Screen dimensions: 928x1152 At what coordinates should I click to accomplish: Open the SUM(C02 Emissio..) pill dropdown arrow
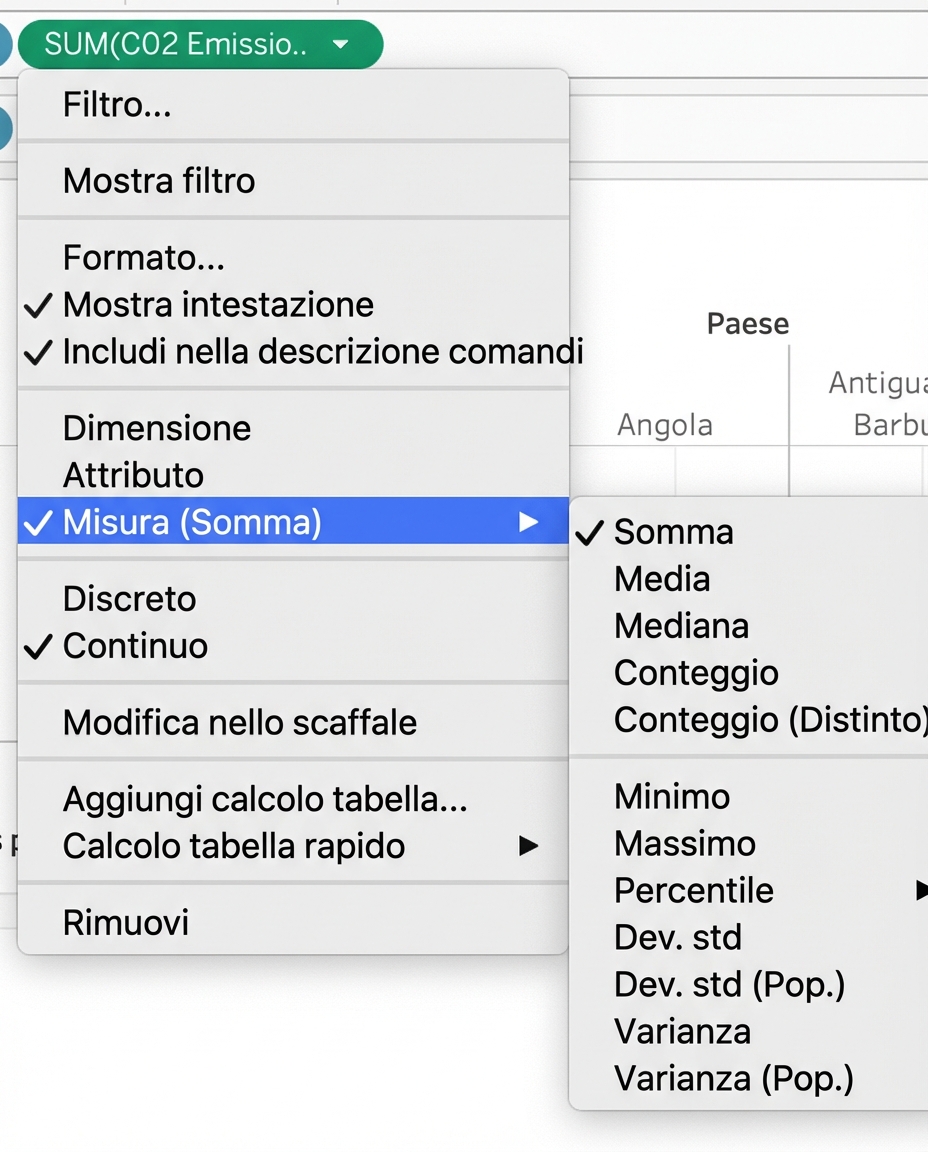point(341,44)
